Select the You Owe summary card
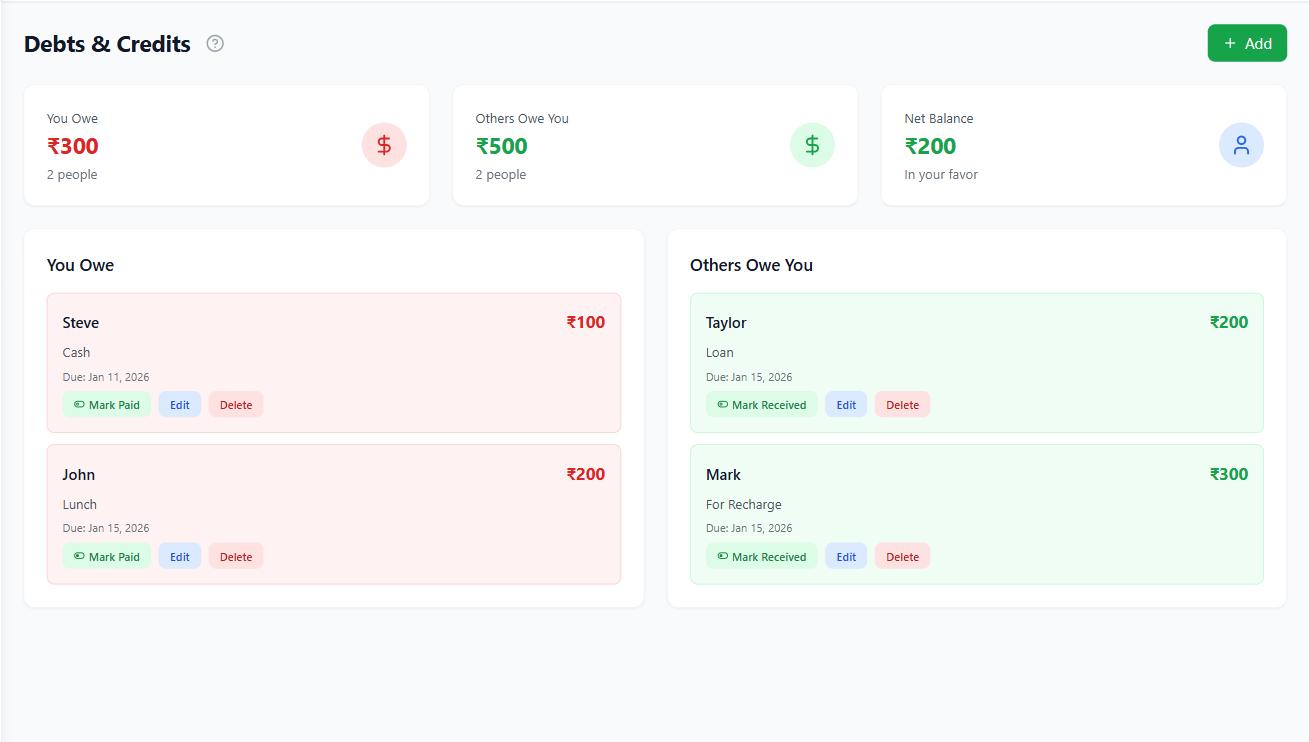This screenshot has height=742, width=1309. (x=227, y=145)
